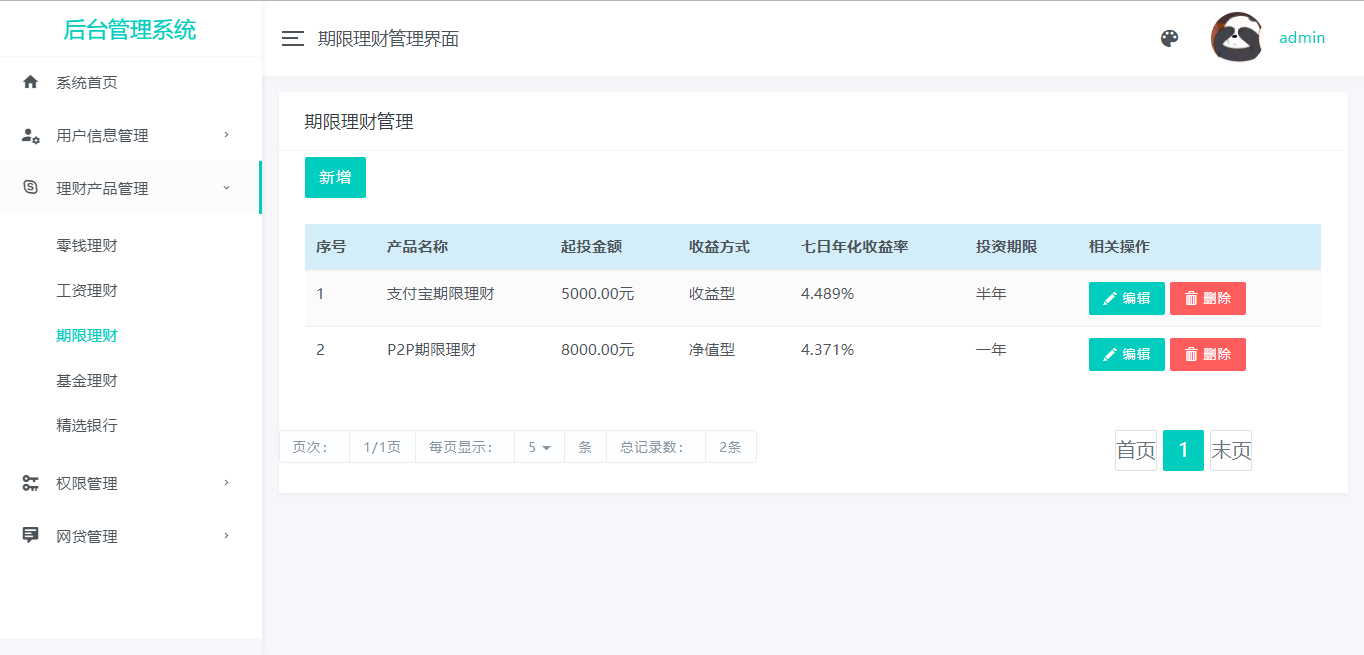
Task: Go to 精选银行 in sidebar
Action: click(x=87, y=425)
